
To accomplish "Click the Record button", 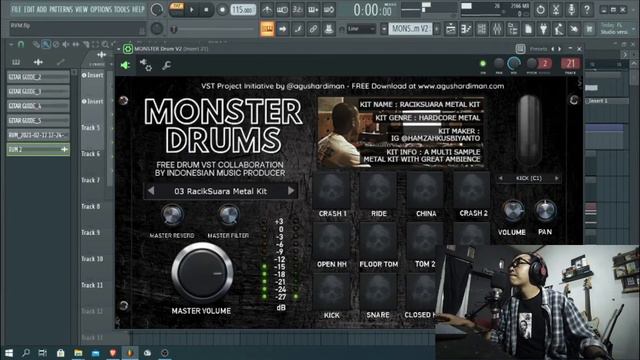I will tap(222, 9).
